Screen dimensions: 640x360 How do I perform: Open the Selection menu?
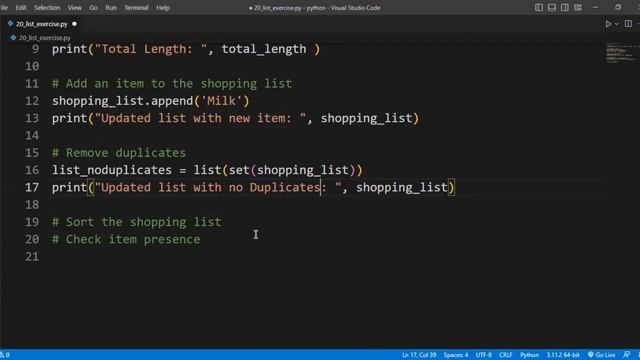tap(47, 7)
